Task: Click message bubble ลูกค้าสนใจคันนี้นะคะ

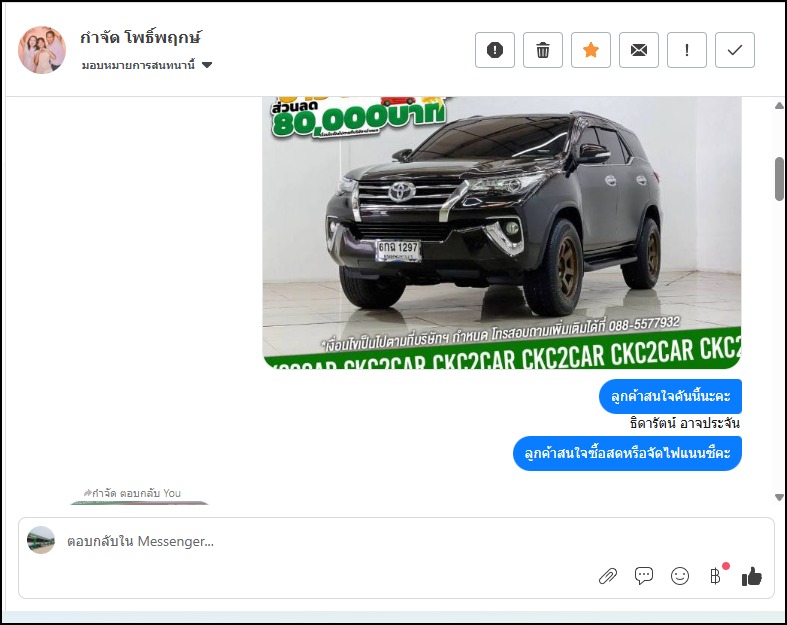Action: (x=670, y=396)
